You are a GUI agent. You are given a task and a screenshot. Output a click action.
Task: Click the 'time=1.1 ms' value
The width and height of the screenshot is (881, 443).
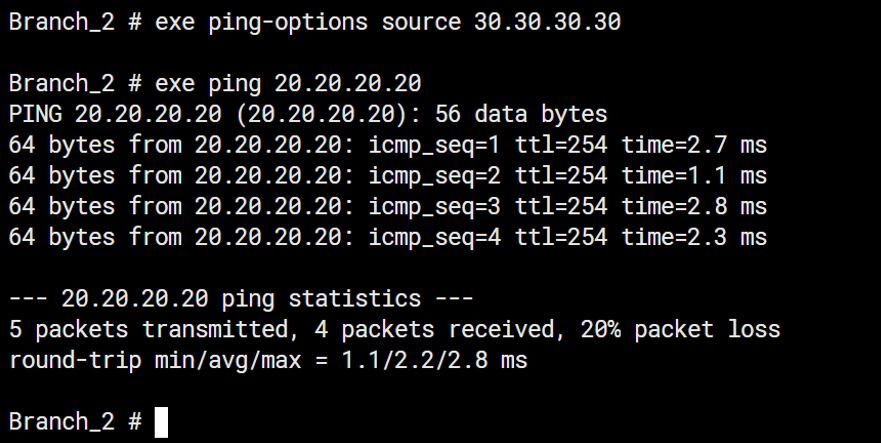coord(694,176)
